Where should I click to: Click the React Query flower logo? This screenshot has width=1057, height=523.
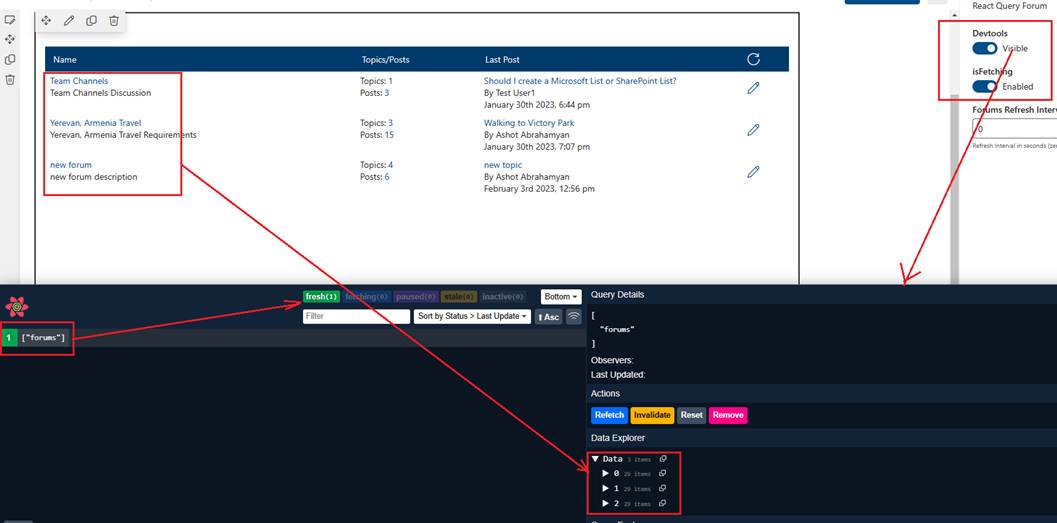[x=16, y=307]
